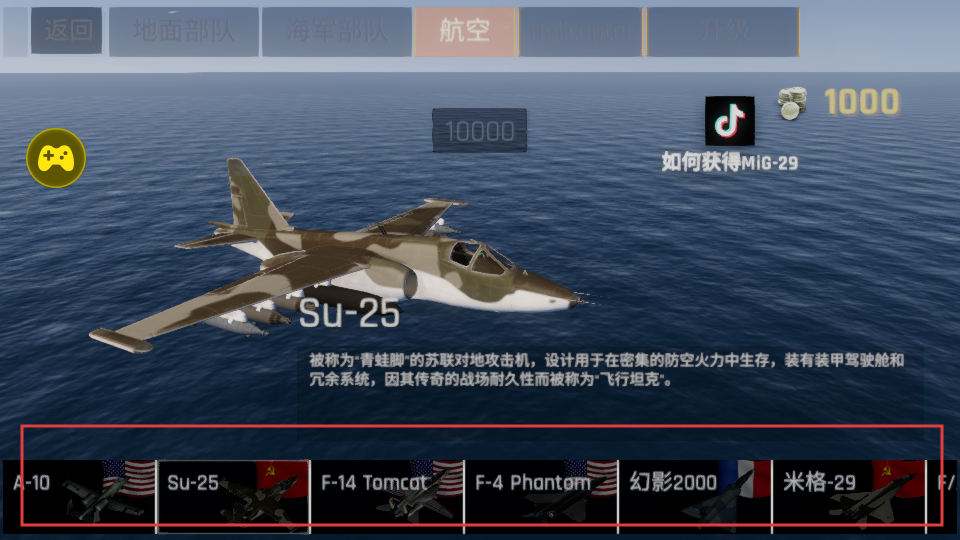Open the 如何获得MiG-29 link
This screenshot has width=960, height=540.
coord(729,162)
